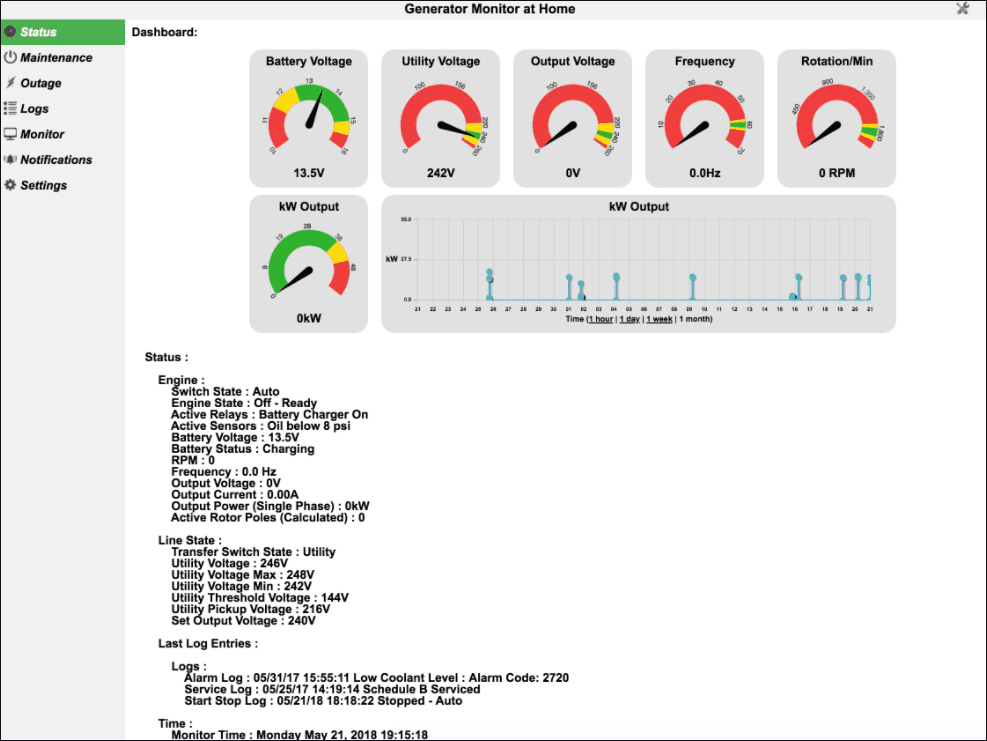Click the Outage lightning icon
The height and width of the screenshot is (741, 987).
click(10, 82)
